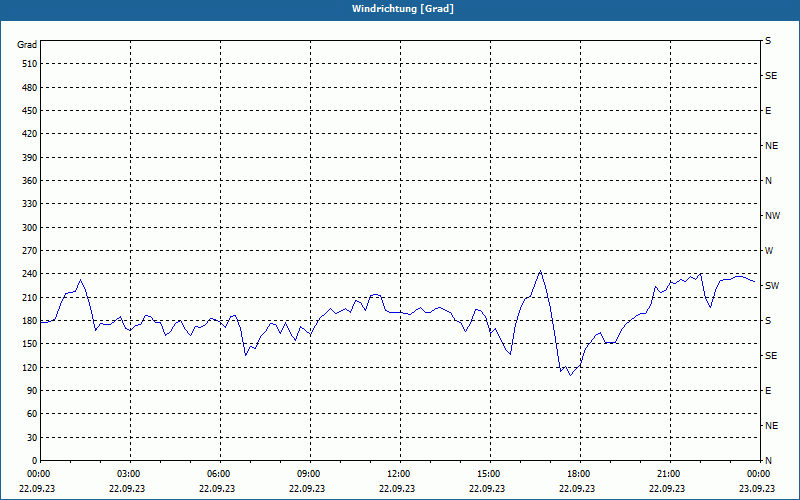800x500 pixels.
Task: Click the chart title 'Windrichtung [Grad]'
Action: pyautogui.click(x=403, y=9)
